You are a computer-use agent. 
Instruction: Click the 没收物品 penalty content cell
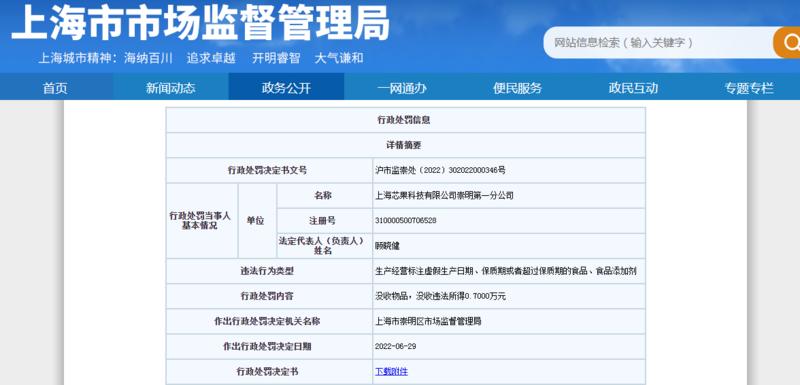[x=509, y=296]
